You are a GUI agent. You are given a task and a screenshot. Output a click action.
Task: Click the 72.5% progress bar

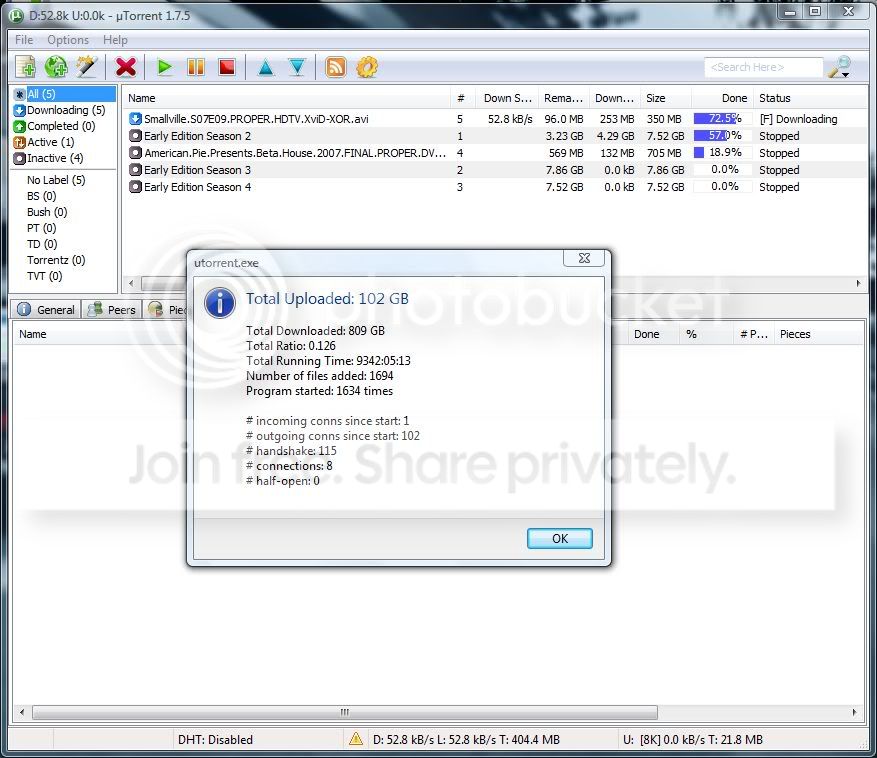pyautogui.click(x=722, y=119)
